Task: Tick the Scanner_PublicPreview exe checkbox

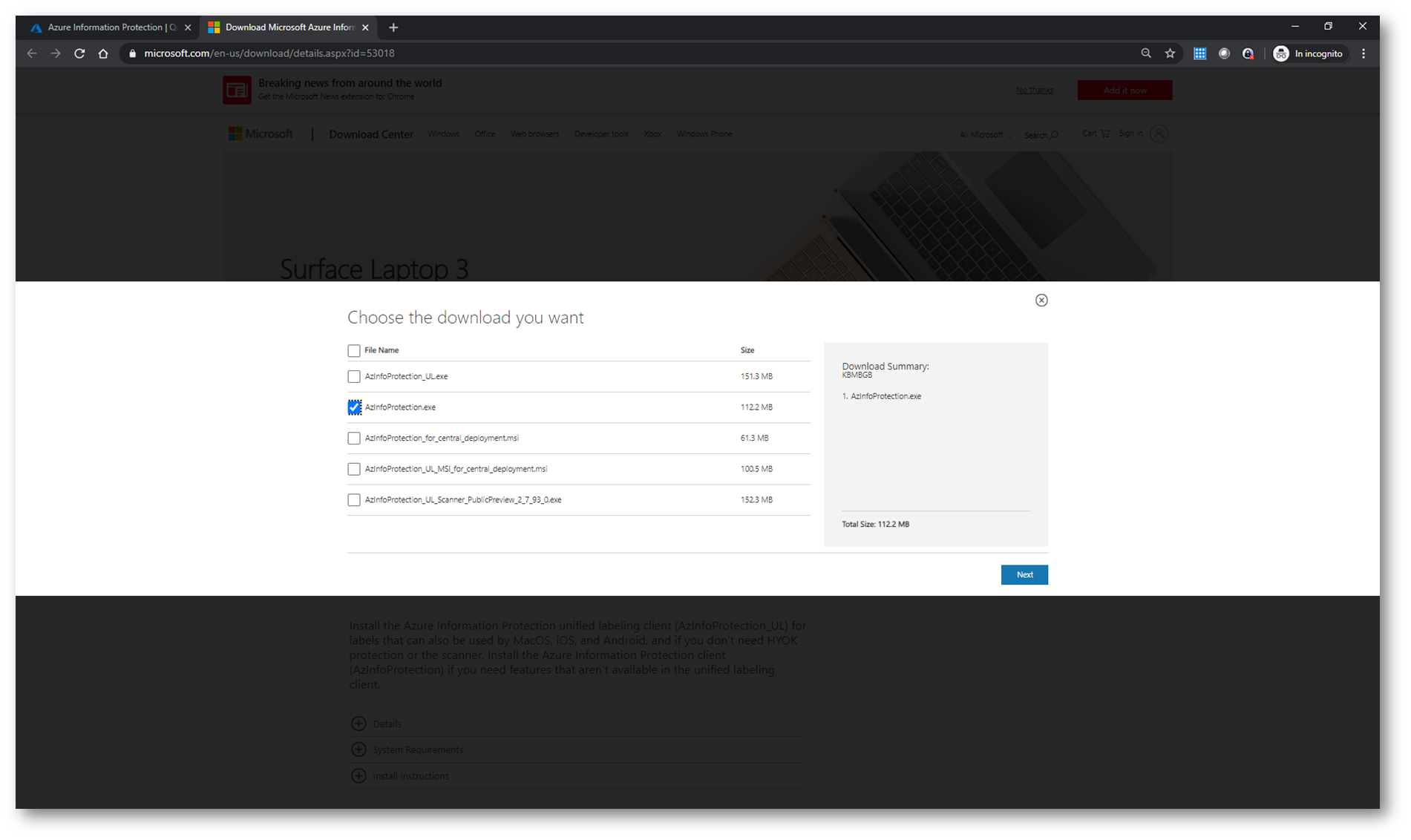Action: point(354,500)
